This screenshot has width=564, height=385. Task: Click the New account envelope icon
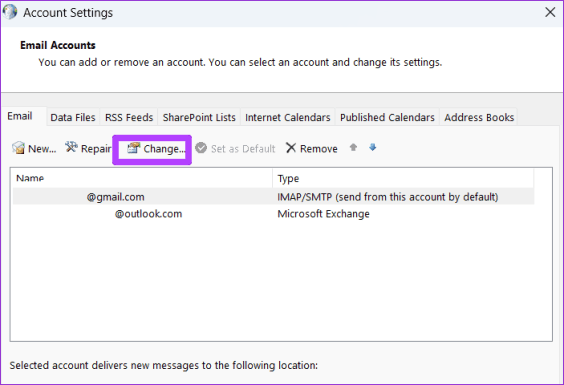pos(18,148)
